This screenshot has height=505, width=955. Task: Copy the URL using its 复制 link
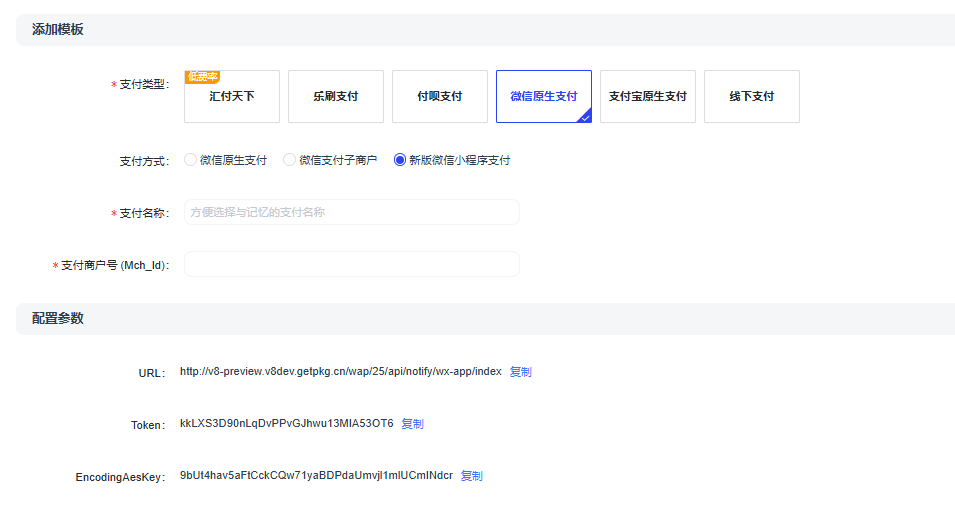[521, 372]
